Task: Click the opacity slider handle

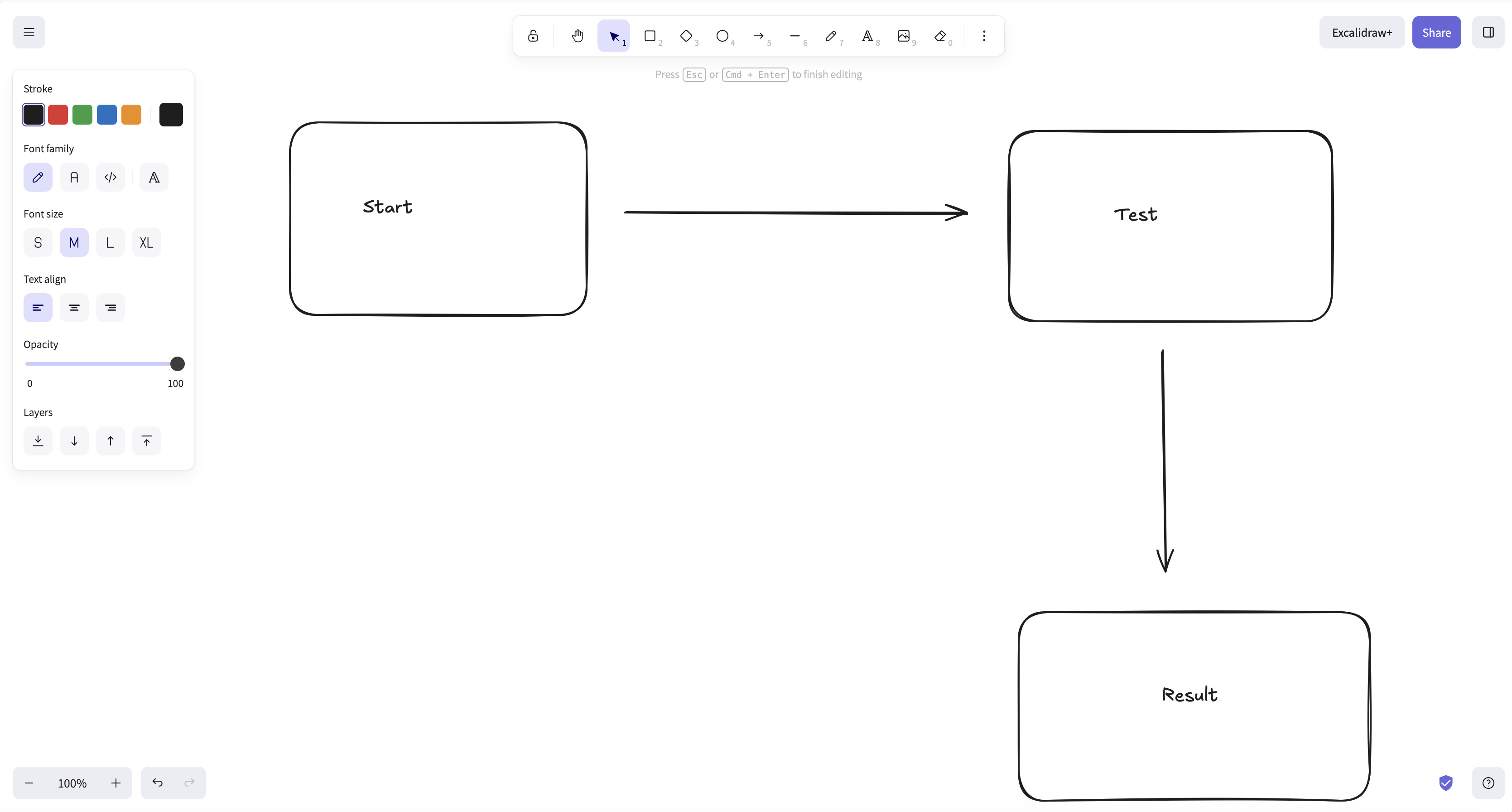Action: point(177,364)
